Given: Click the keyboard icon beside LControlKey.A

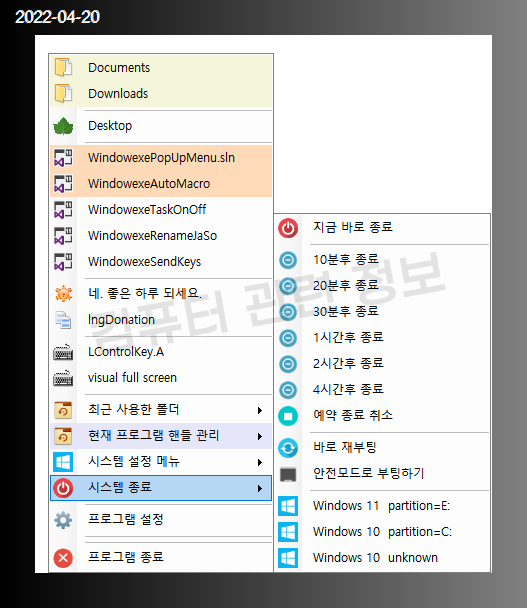Looking at the screenshot, I should (x=63, y=352).
